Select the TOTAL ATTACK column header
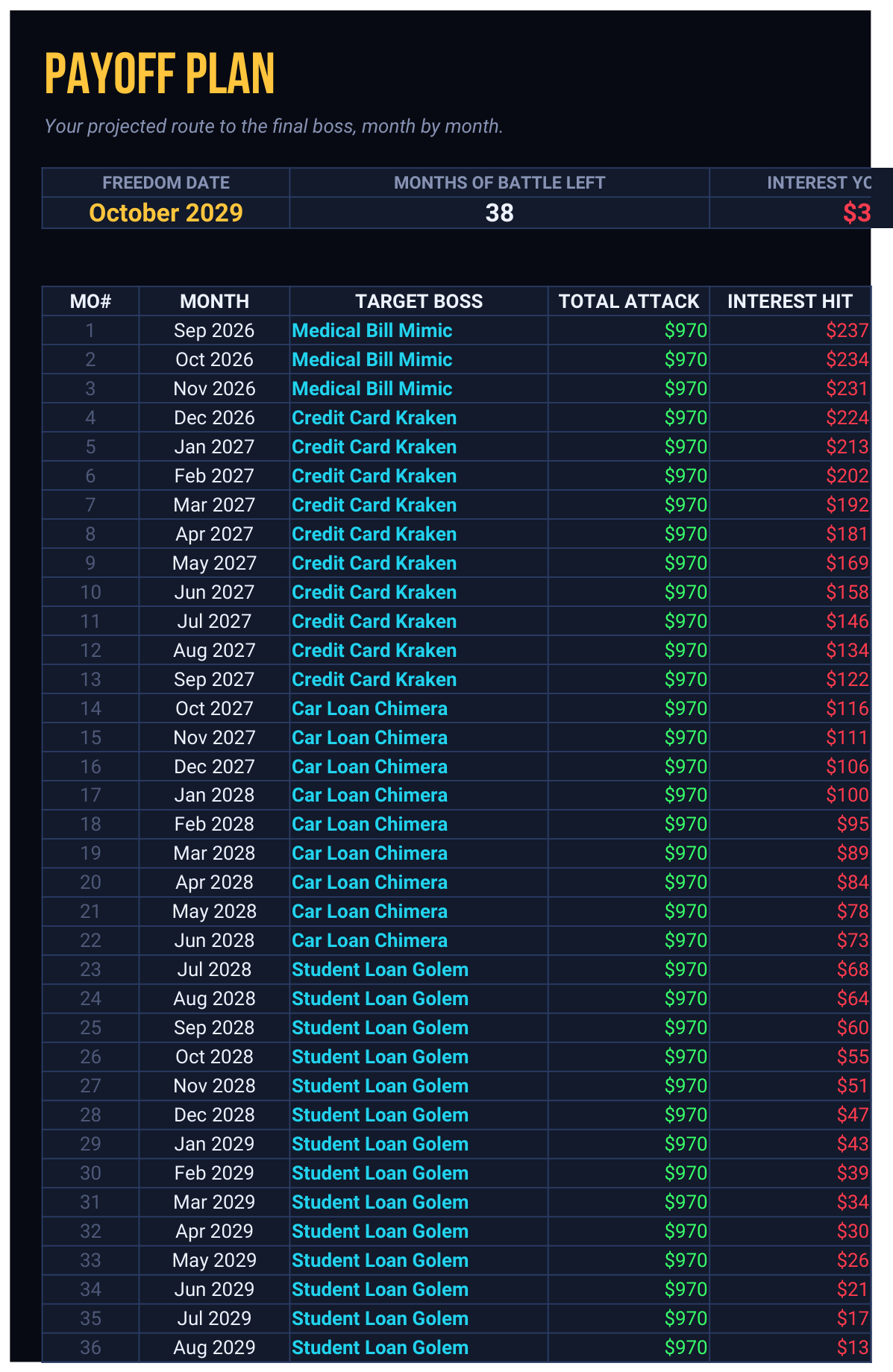 coord(629,301)
